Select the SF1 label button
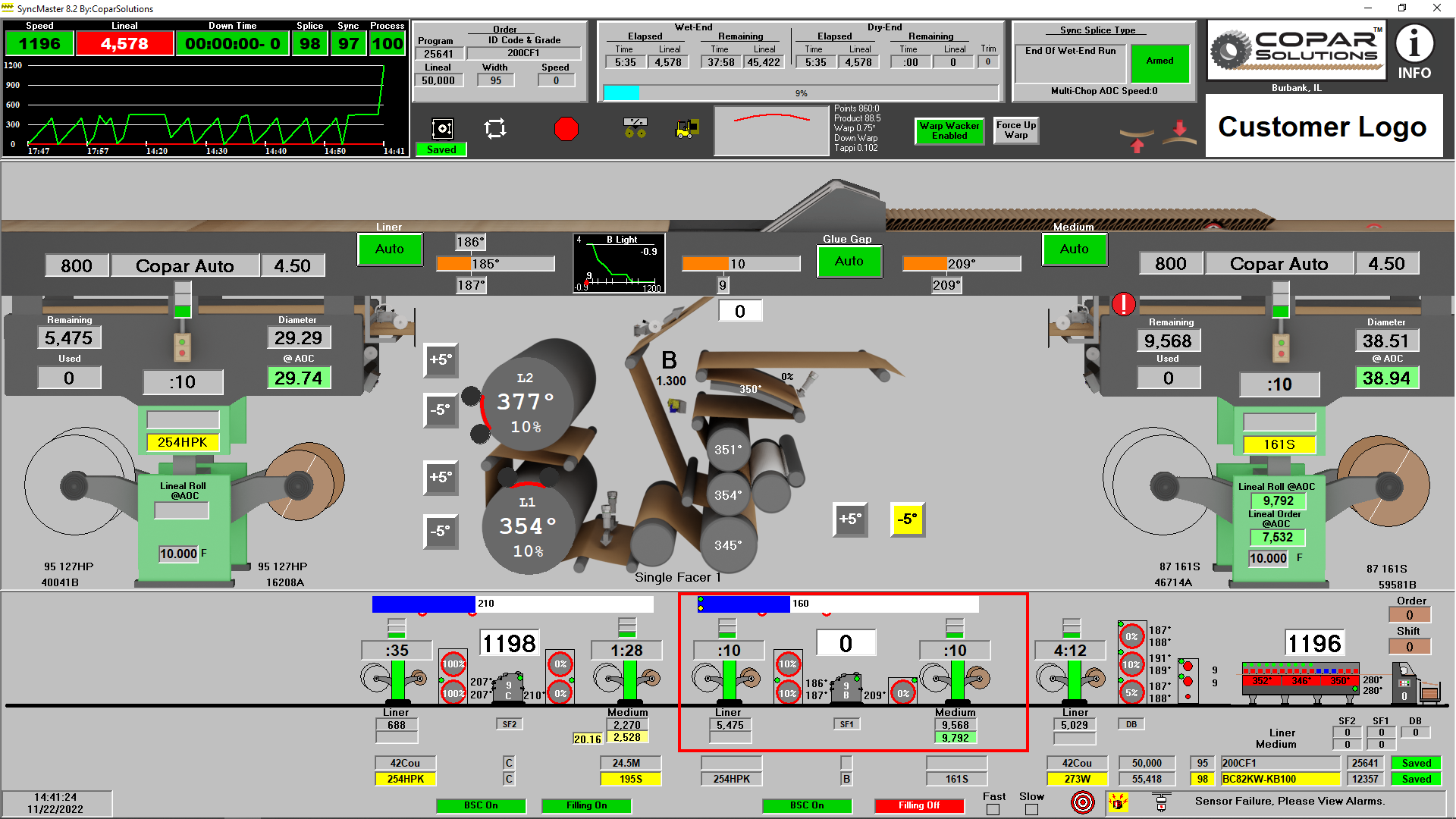 click(846, 724)
